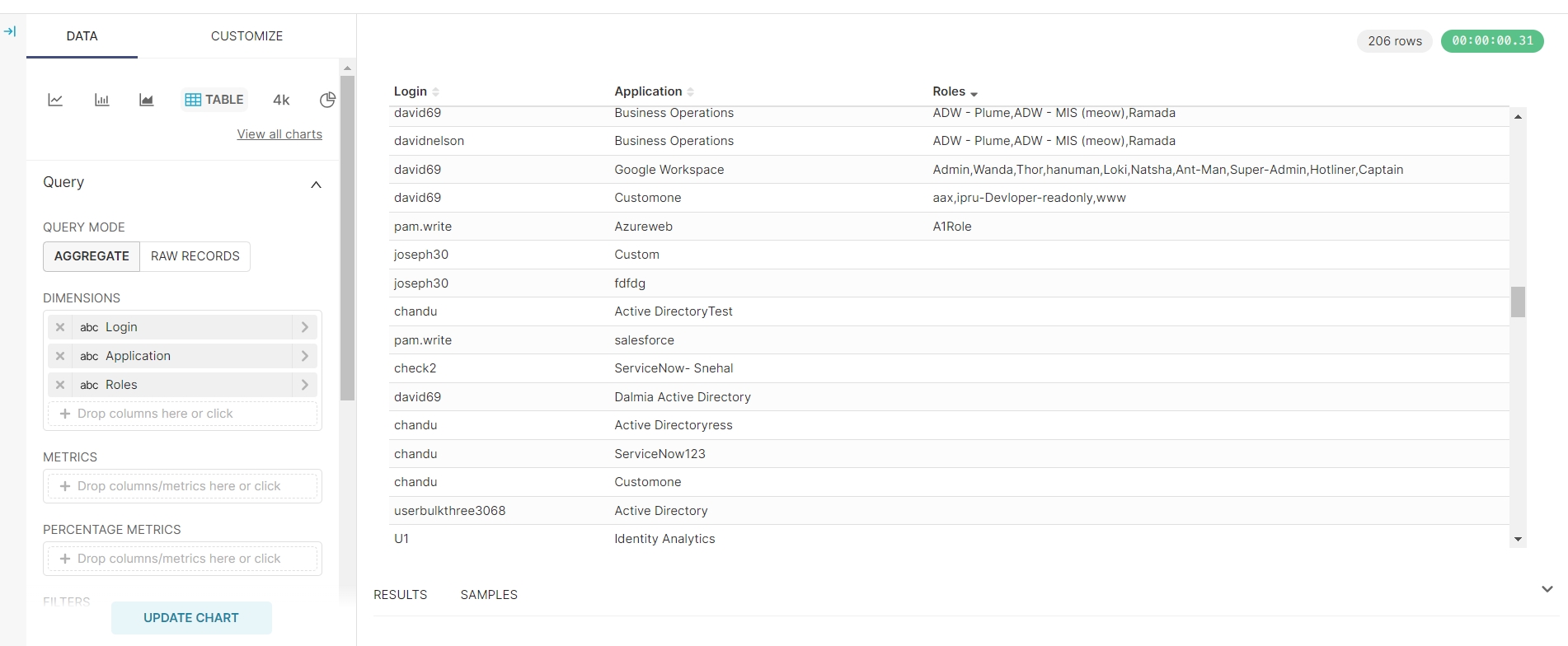Click the Update Chart button
The width and height of the screenshot is (1568, 646).
pyautogui.click(x=191, y=618)
